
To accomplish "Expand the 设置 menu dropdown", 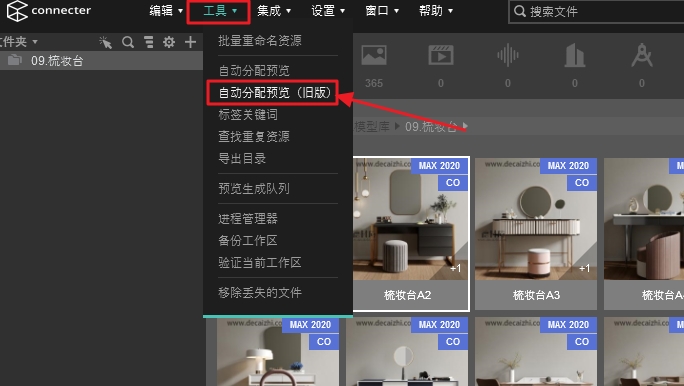I will (328, 10).
